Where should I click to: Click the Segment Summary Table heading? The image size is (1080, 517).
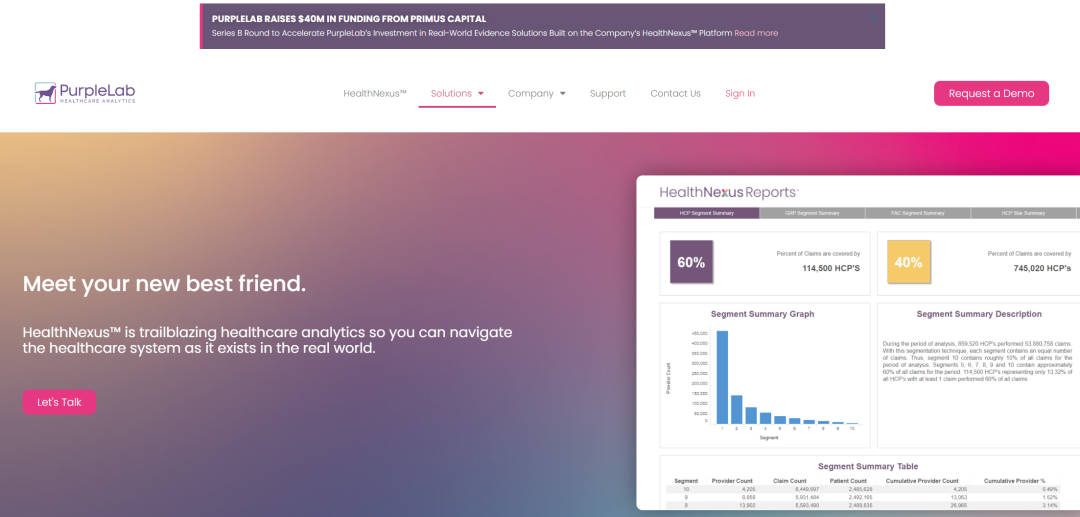pos(868,467)
